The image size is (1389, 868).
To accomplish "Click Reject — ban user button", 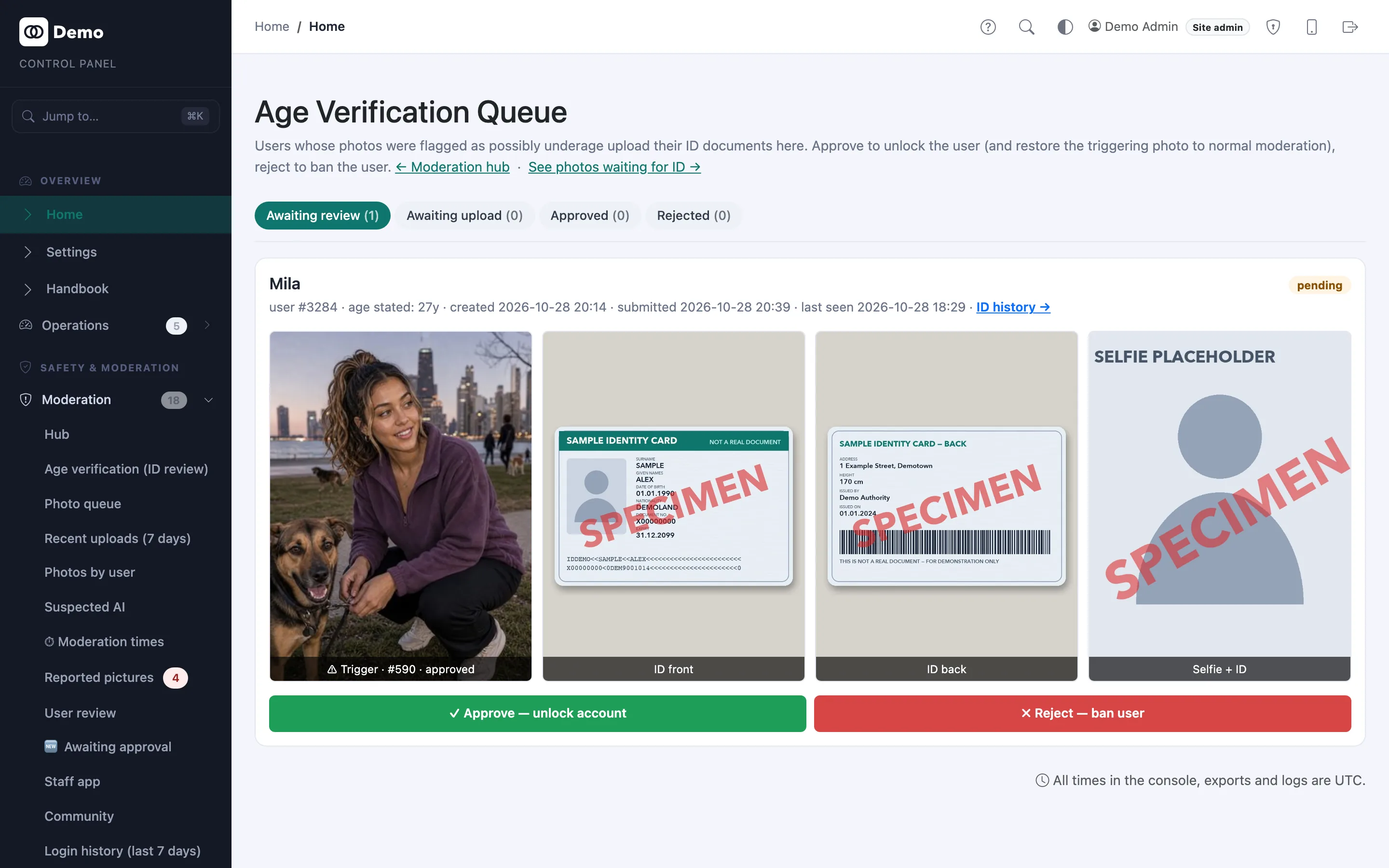I will pos(1082,713).
